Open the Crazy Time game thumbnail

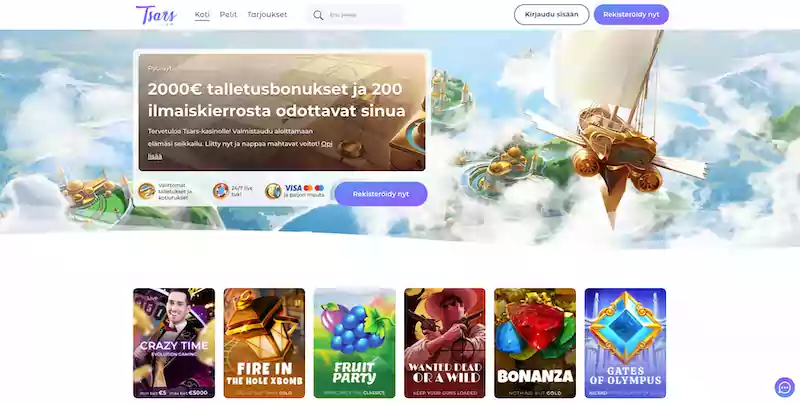174,343
